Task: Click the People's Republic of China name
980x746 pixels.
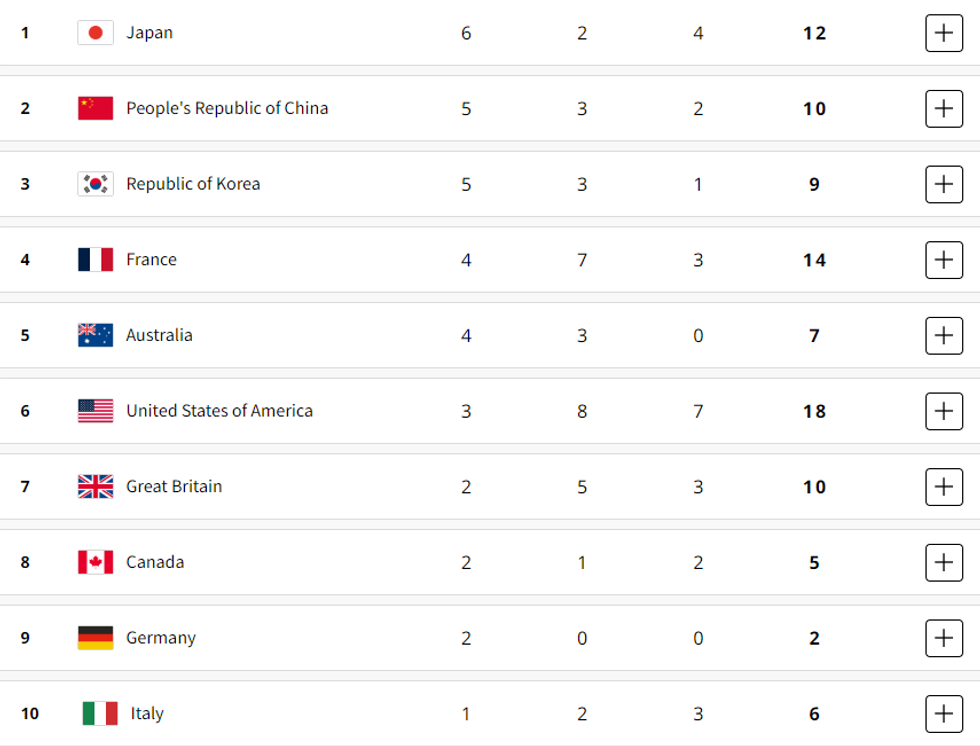Action: (227, 108)
